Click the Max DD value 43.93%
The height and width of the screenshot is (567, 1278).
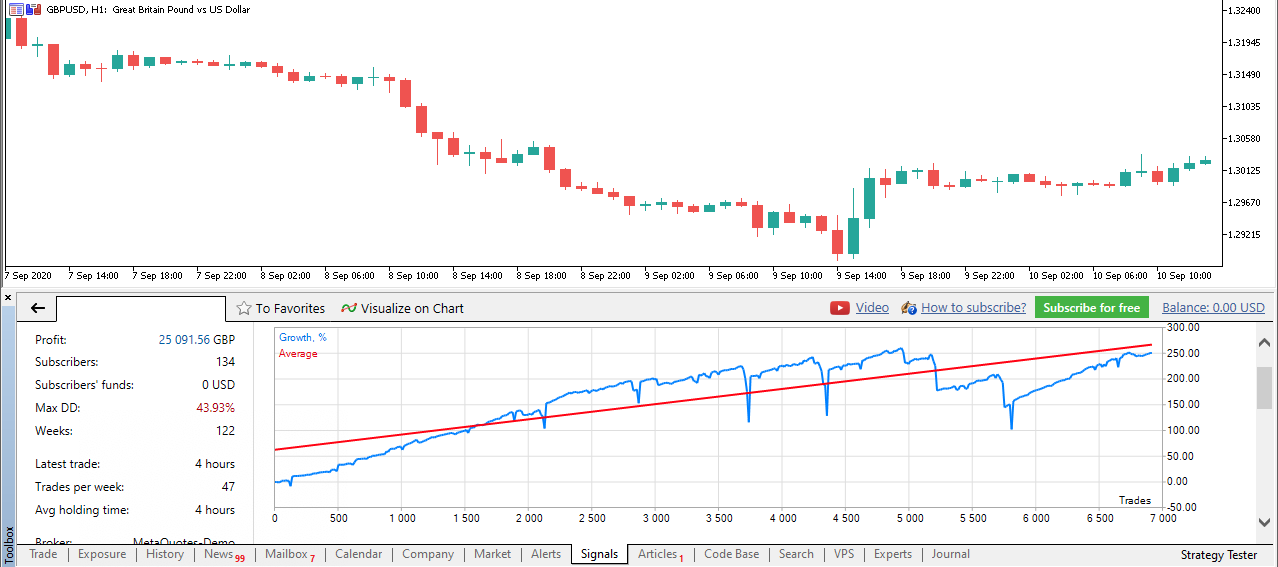click(x=215, y=408)
